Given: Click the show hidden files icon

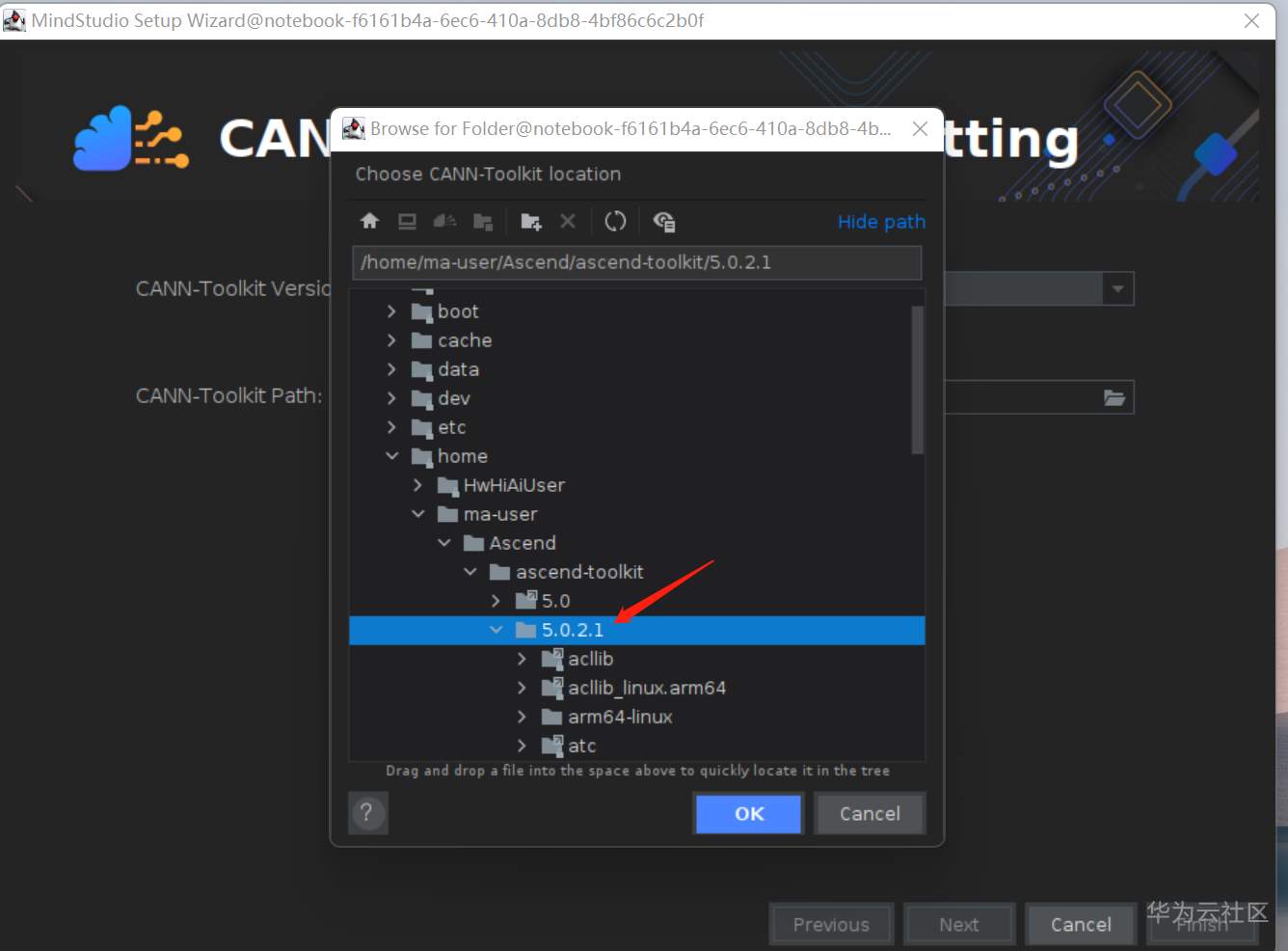Looking at the screenshot, I should click(x=663, y=222).
